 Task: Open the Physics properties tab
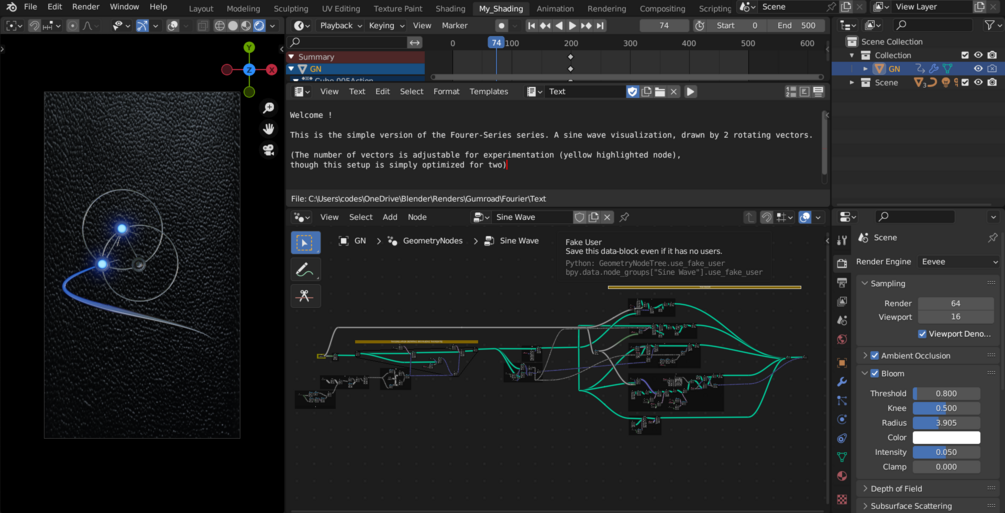[842, 419]
